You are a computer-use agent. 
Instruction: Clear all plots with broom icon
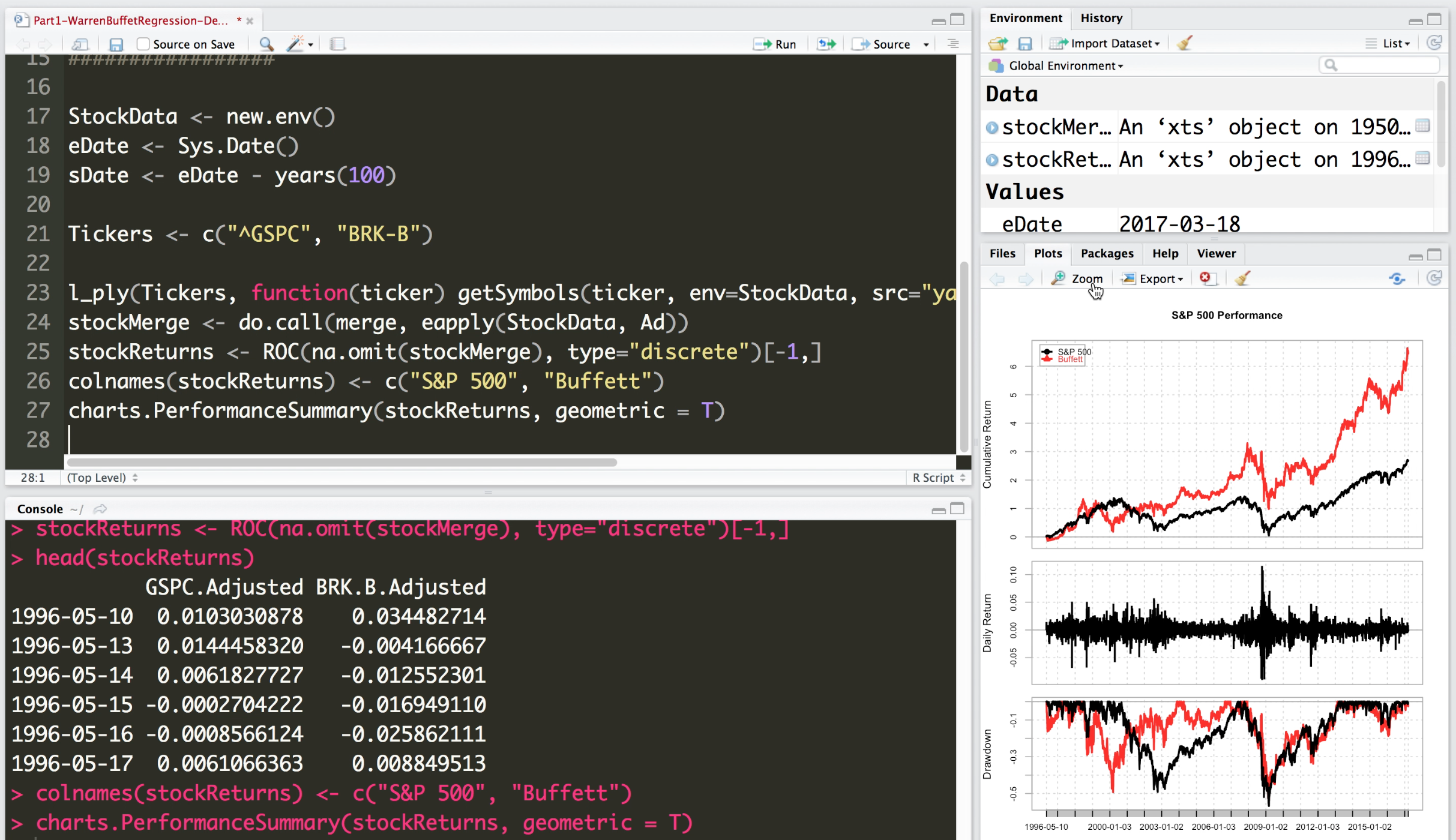pos(1242,278)
